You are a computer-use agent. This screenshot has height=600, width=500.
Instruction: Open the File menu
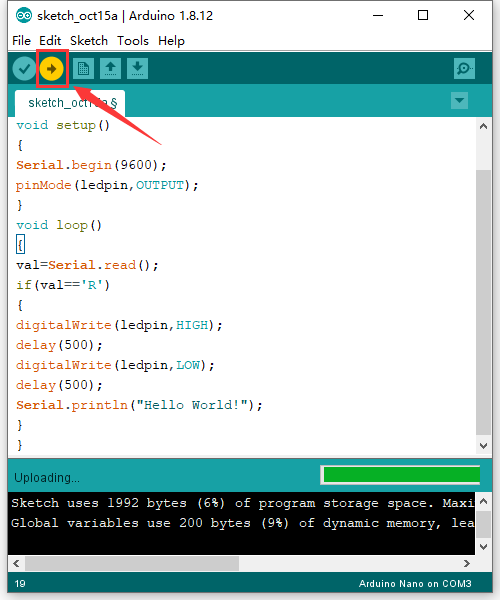click(21, 41)
